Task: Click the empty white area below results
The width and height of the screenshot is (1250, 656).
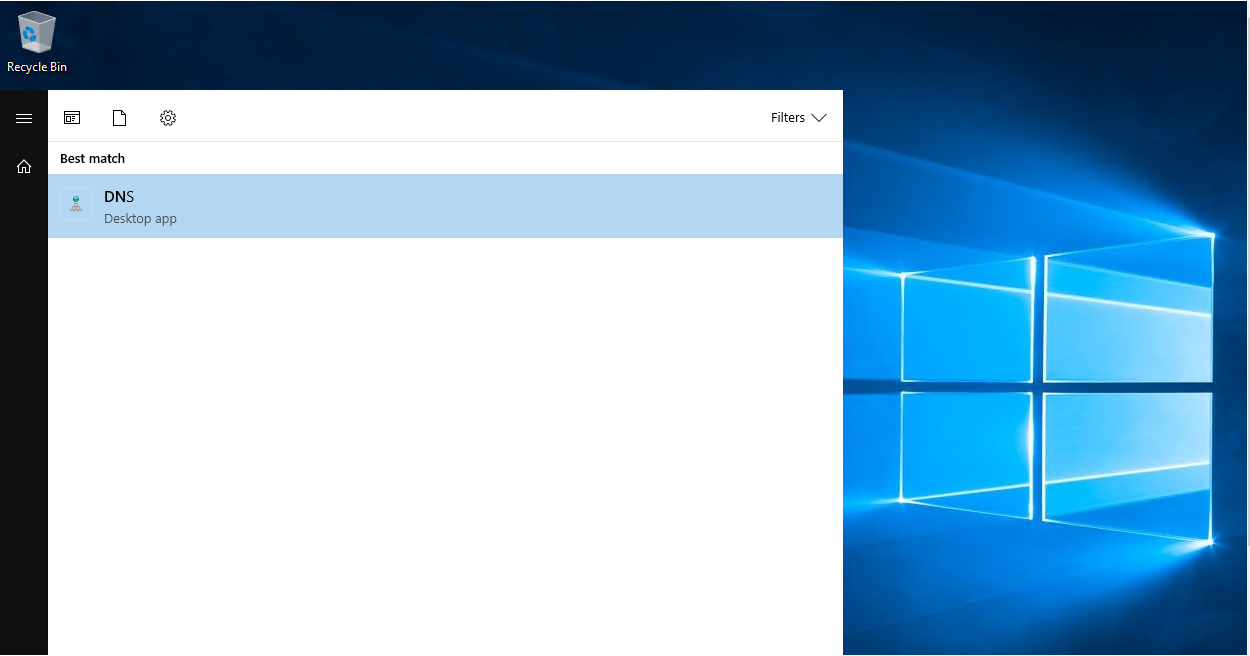Action: click(x=445, y=440)
